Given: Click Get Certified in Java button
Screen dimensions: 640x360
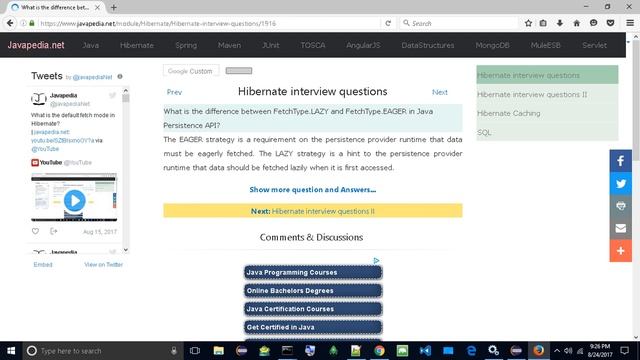Looking at the screenshot, I should click(x=313, y=327).
